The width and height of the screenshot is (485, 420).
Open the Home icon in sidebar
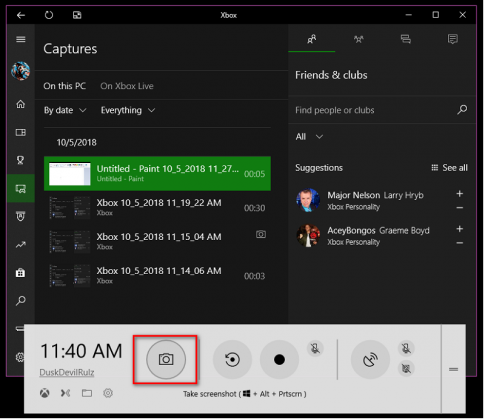pos(21,104)
